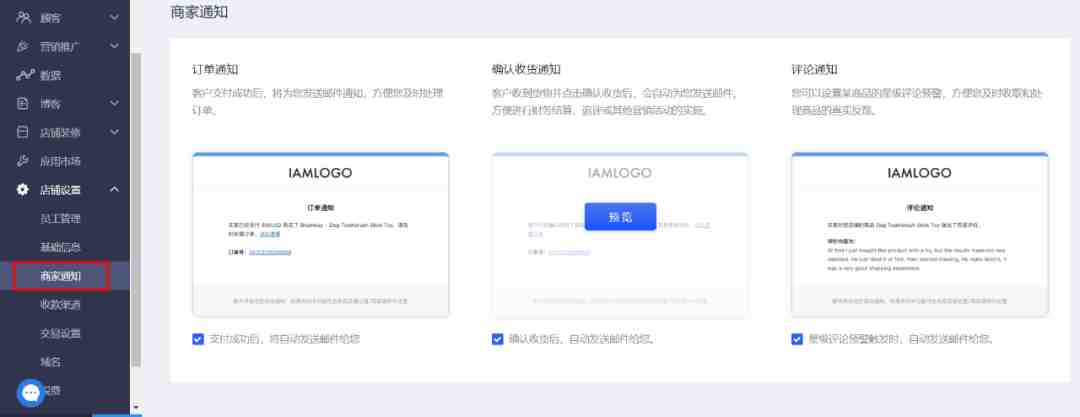Click the 订单通知 section heading

tap(216, 69)
